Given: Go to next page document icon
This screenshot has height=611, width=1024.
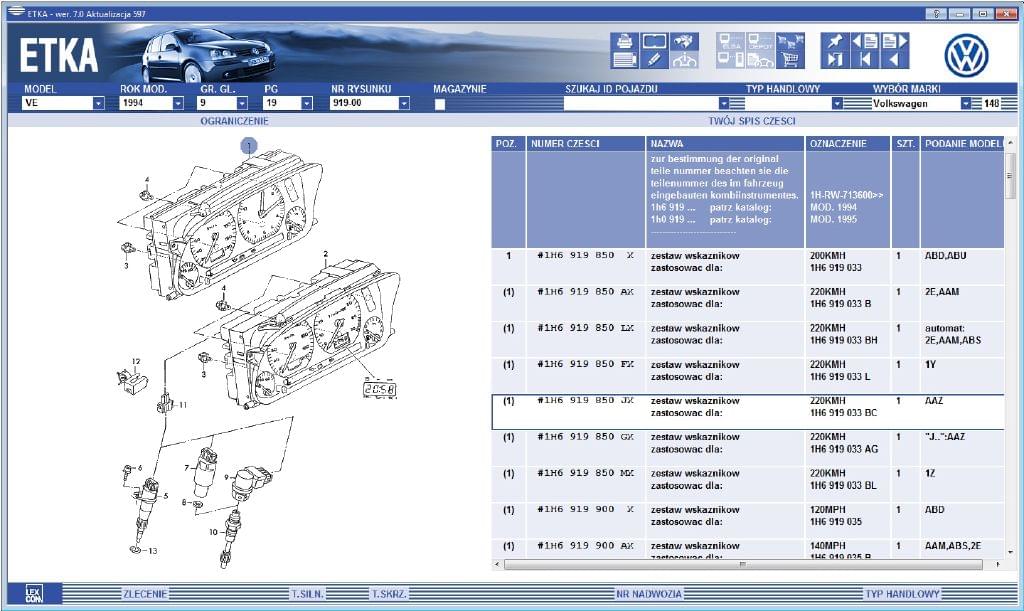Looking at the screenshot, I should click(895, 42).
